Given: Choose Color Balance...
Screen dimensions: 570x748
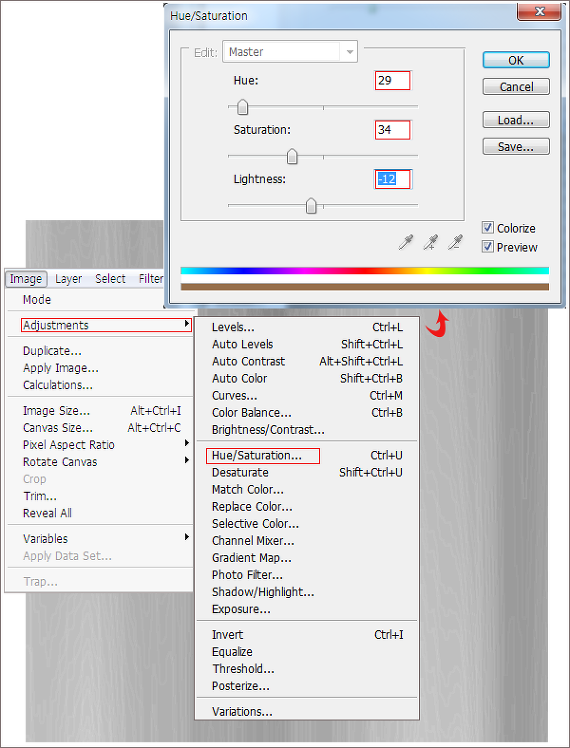Looking at the screenshot, I should [x=307, y=413].
